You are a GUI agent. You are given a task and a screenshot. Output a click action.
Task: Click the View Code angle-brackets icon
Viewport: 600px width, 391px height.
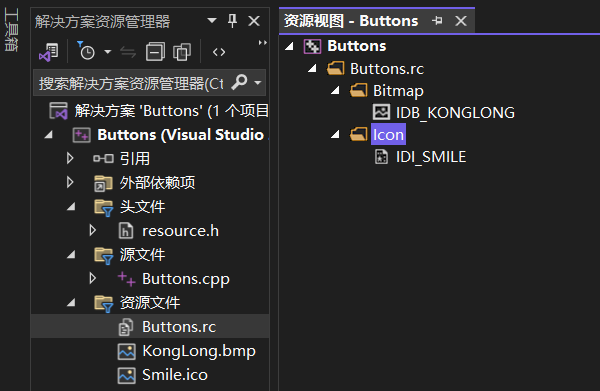219,52
